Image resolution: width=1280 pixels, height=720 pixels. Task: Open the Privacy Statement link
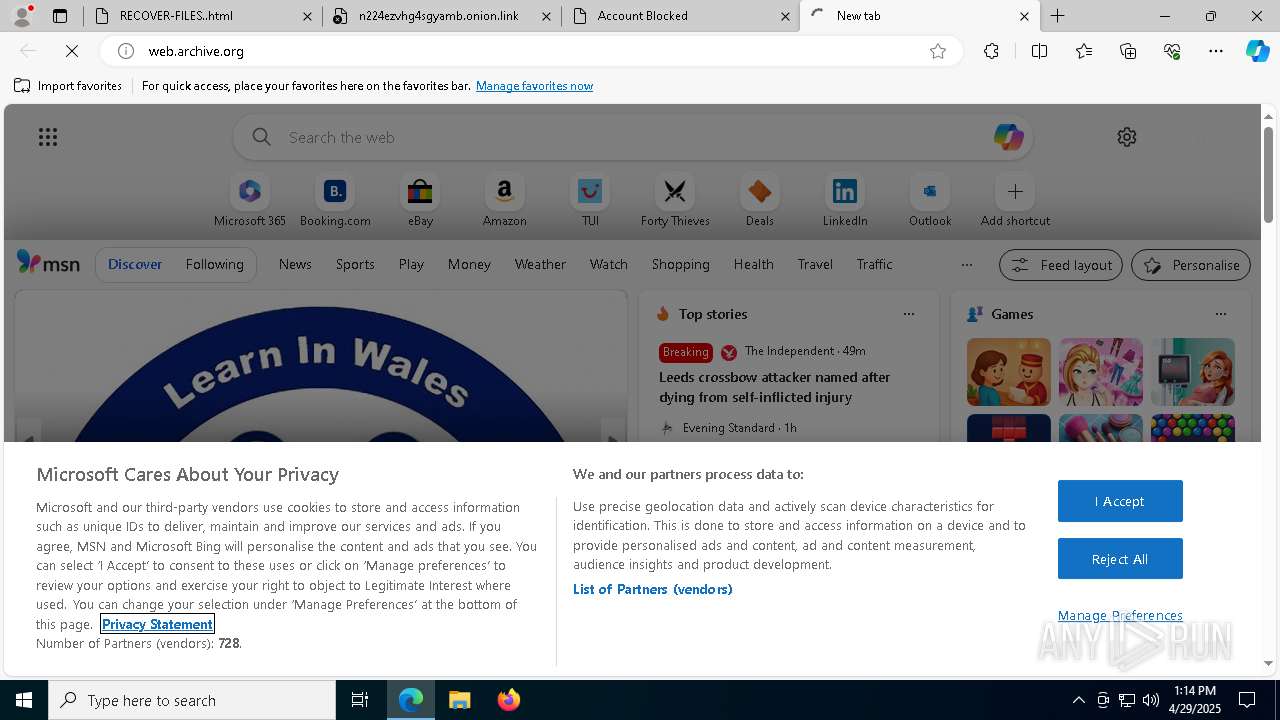(x=157, y=624)
